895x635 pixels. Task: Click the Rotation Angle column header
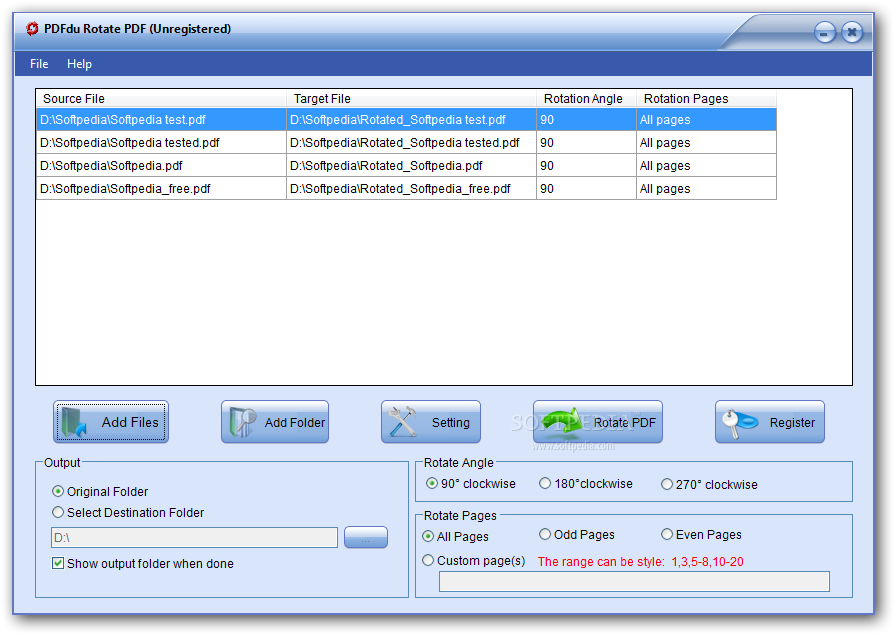coord(587,99)
